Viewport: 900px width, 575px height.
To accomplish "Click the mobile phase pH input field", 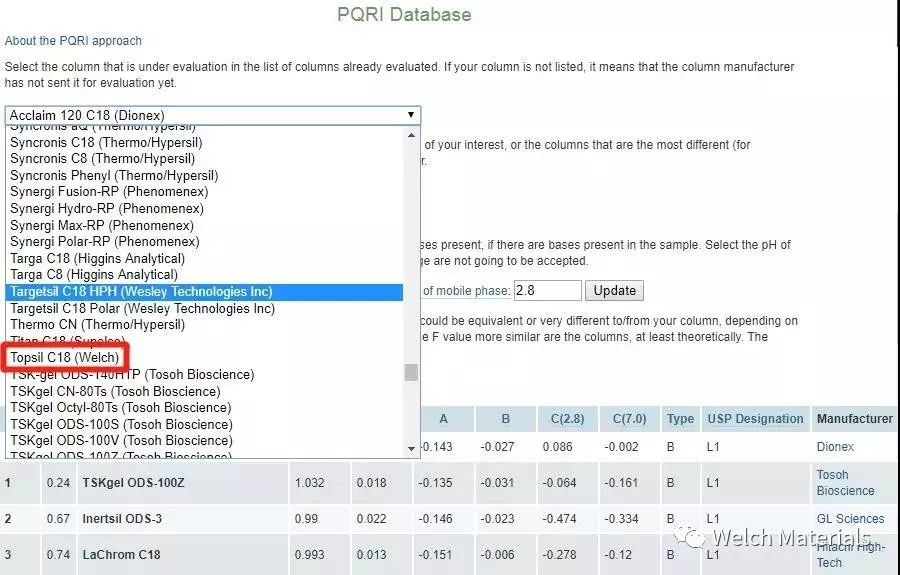I will click(x=548, y=290).
